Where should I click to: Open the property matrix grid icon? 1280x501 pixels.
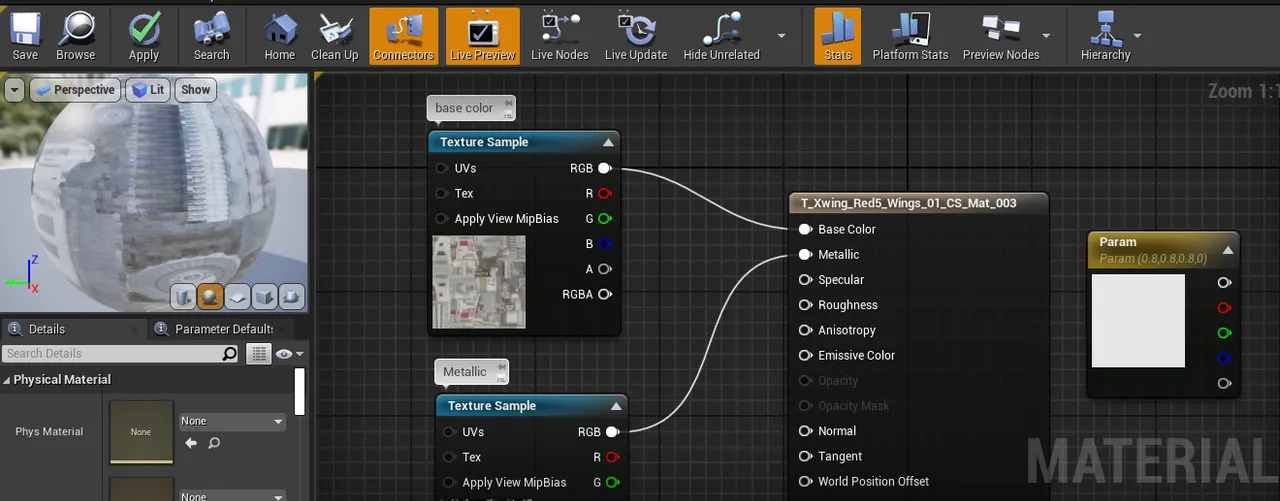[x=259, y=353]
